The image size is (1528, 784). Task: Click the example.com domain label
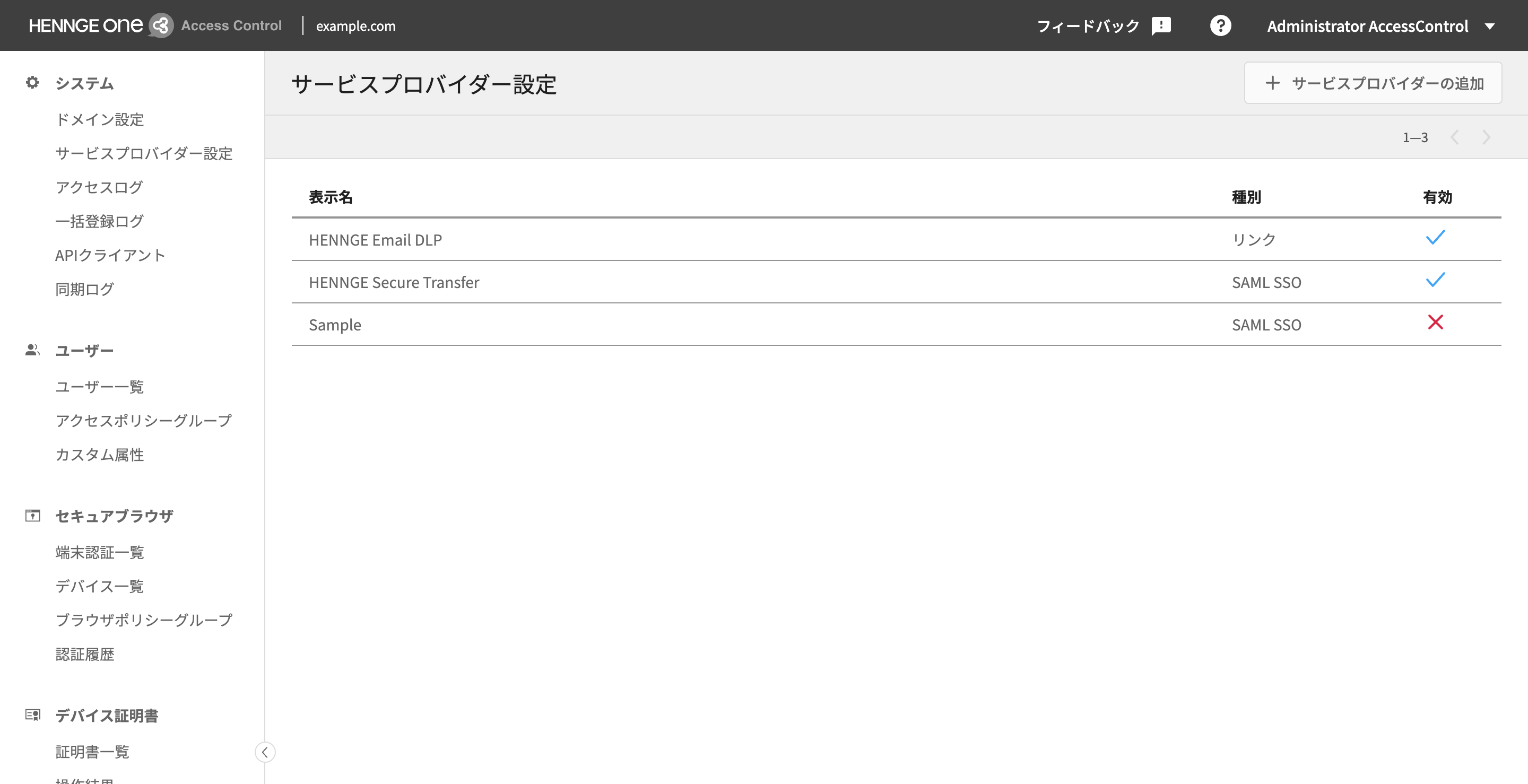[355, 26]
